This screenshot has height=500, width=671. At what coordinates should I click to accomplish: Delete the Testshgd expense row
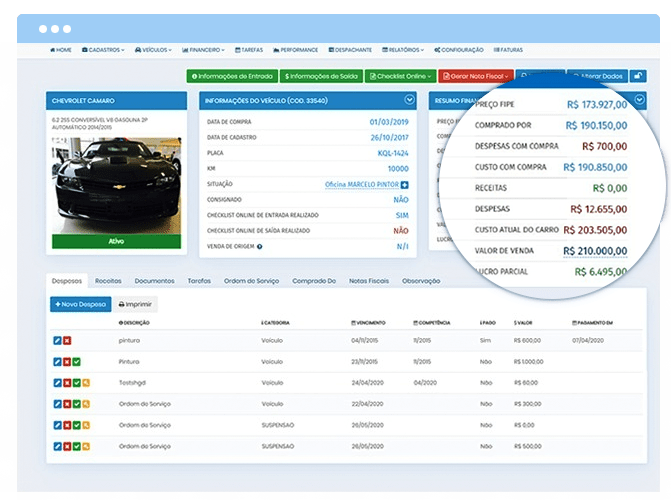(x=67, y=383)
